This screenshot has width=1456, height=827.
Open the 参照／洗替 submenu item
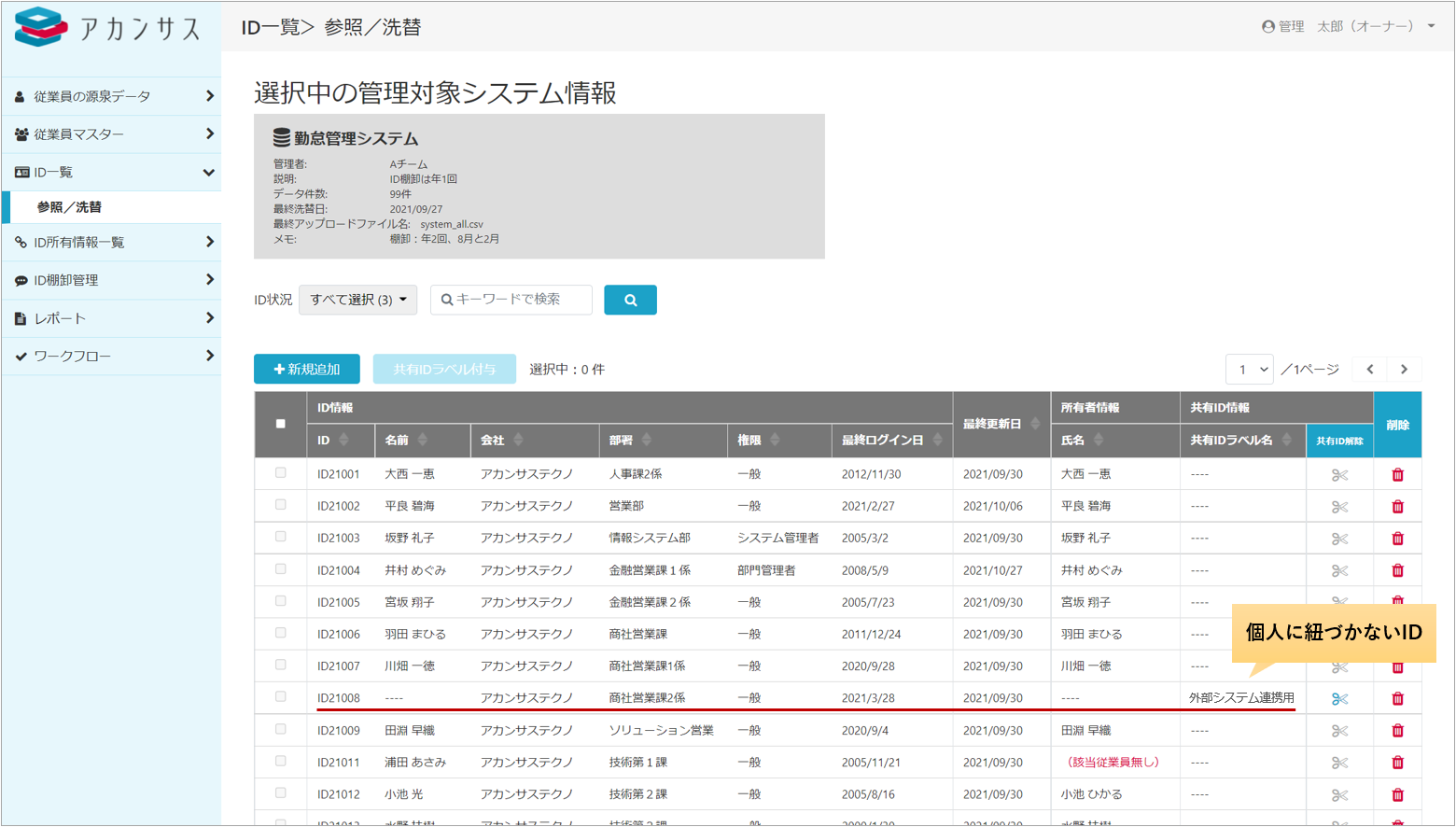69,207
